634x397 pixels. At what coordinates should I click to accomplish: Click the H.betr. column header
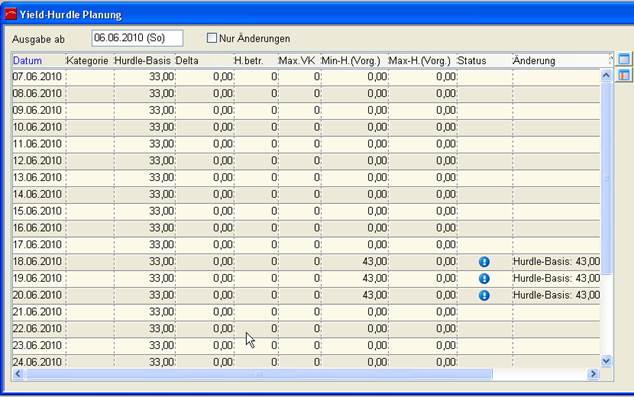[256, 61]
